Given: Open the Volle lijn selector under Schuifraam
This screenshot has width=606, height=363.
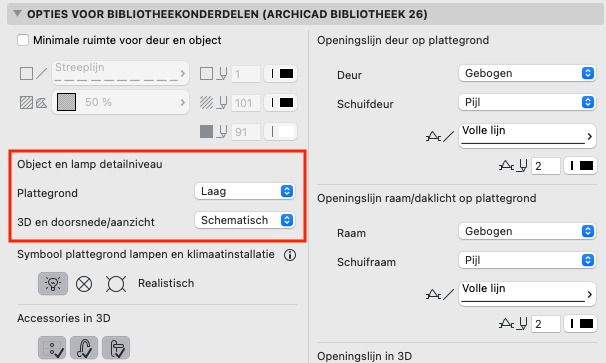Looking at the screenshot, I should 528,294.
